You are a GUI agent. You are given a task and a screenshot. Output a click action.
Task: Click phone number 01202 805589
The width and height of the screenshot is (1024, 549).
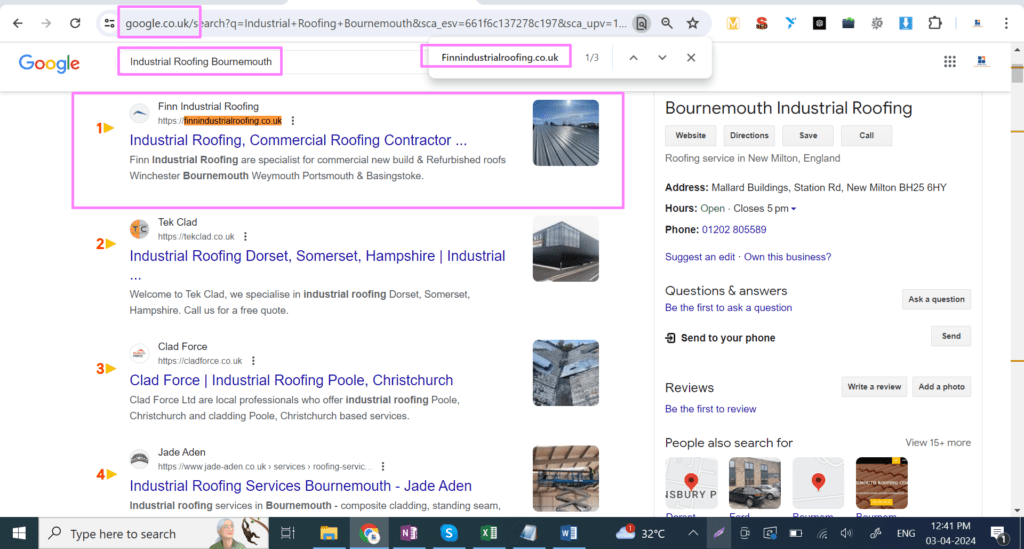(734, 230)
